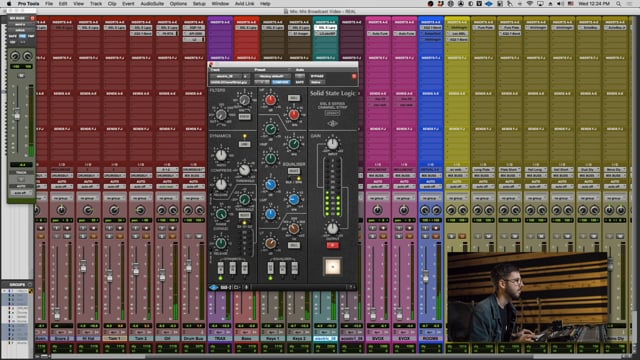
Task: Click the Spotlight search icon in menu bar
Action: pyautogui.click(x=618, y=4)
